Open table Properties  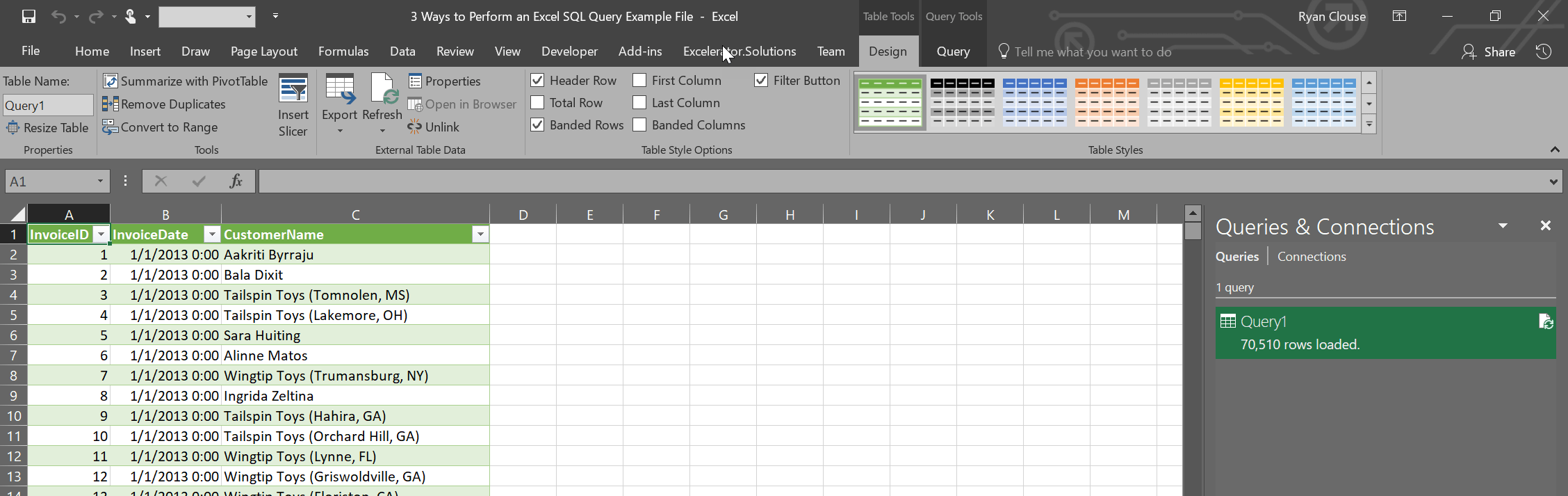[445, 81]
